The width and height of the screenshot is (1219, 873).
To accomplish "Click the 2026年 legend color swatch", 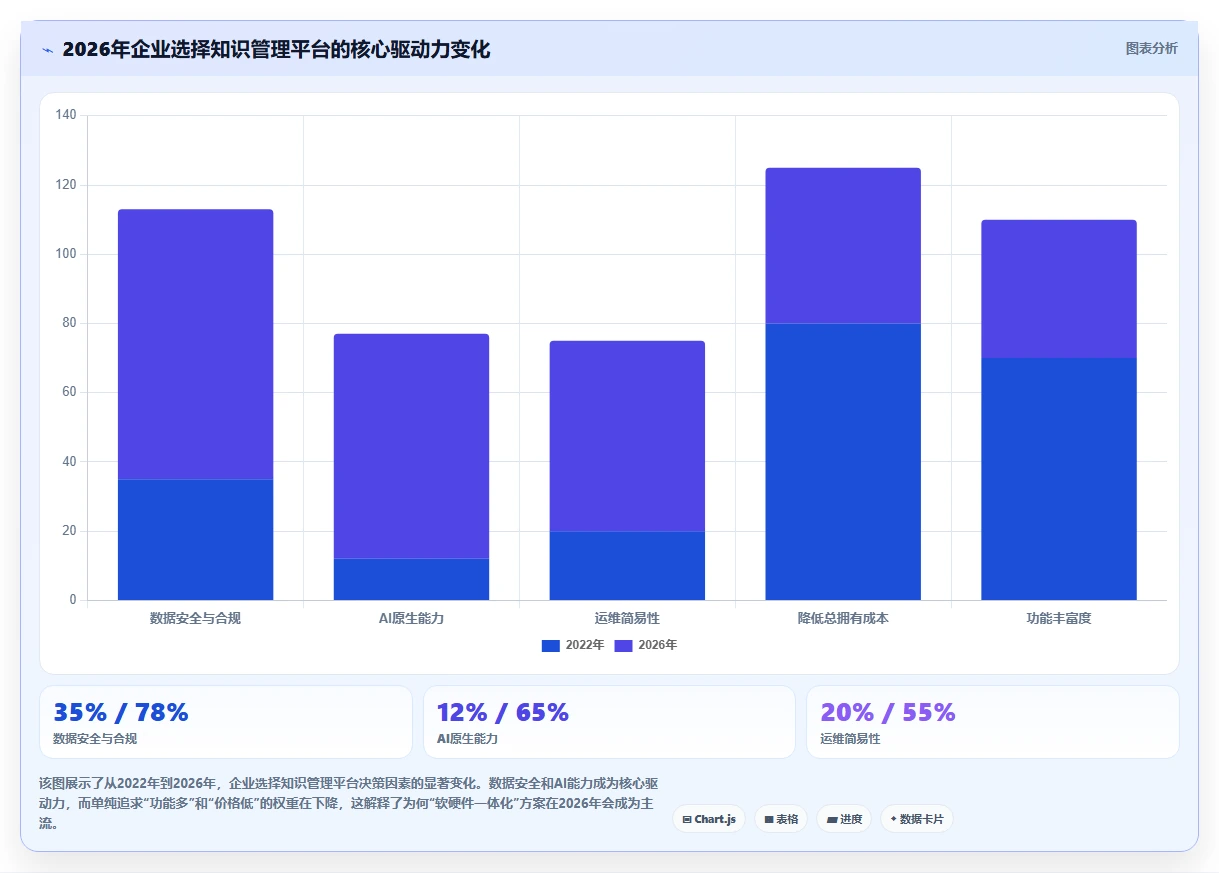I will (623, 645).
